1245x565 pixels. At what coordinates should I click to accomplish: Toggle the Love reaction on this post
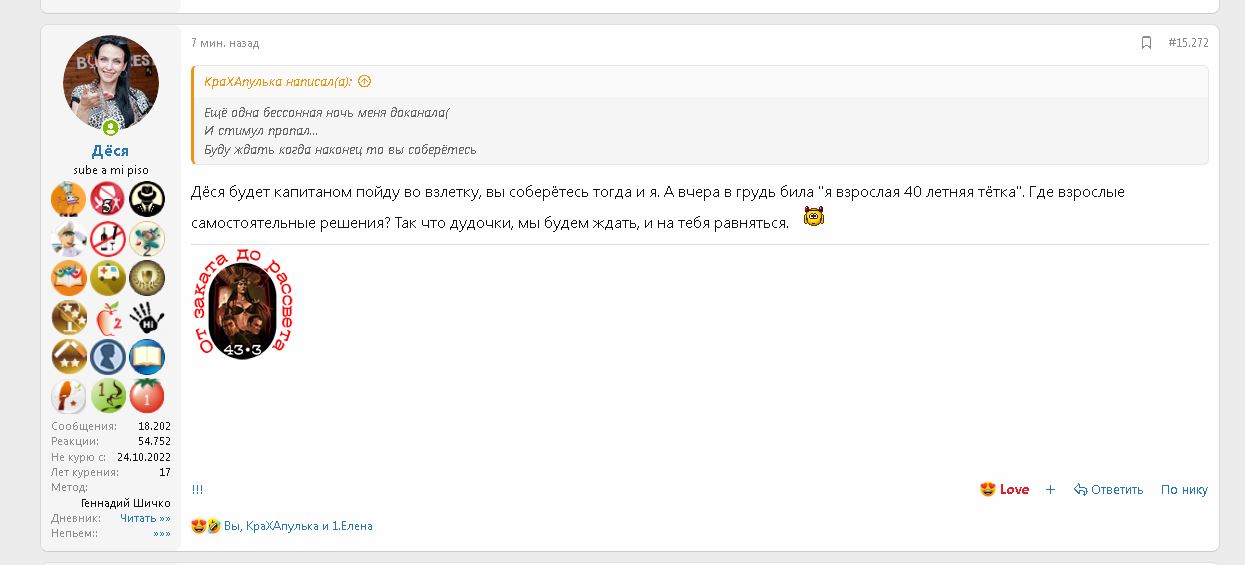(1005, 490)
